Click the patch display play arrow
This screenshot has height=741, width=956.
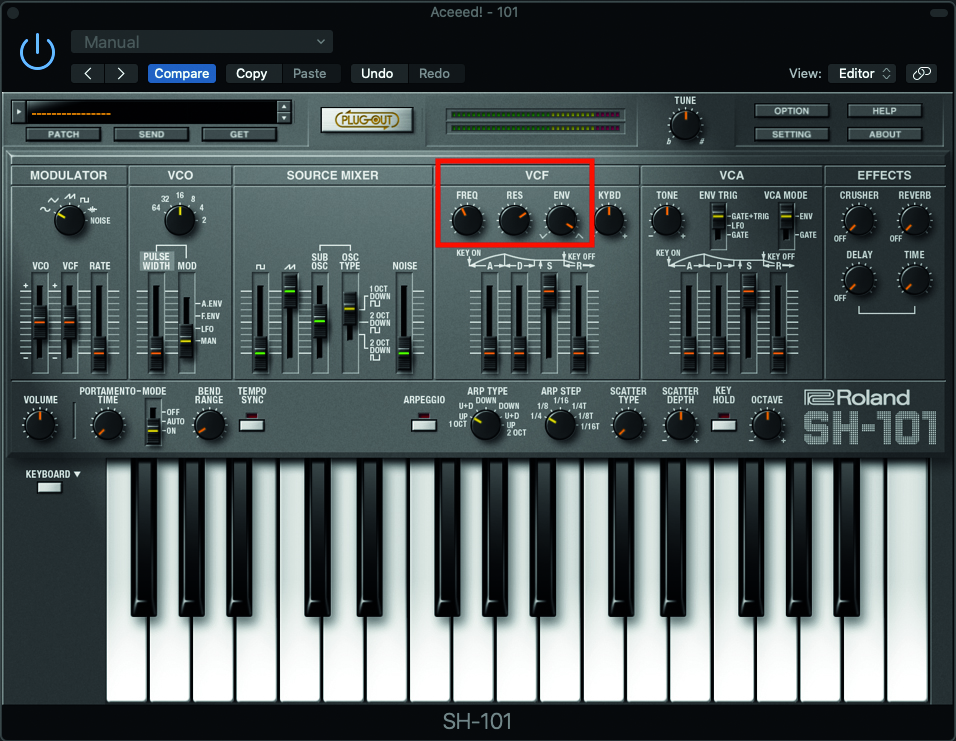[18, 112]
